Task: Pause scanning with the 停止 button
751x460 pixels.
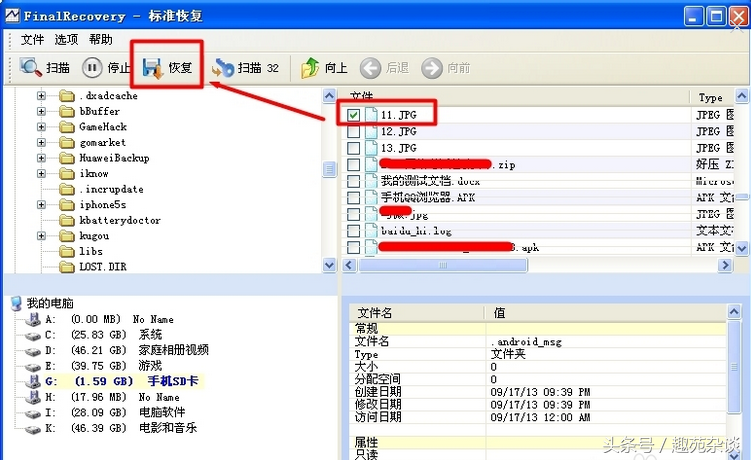Action: click(x=106, y=68)
